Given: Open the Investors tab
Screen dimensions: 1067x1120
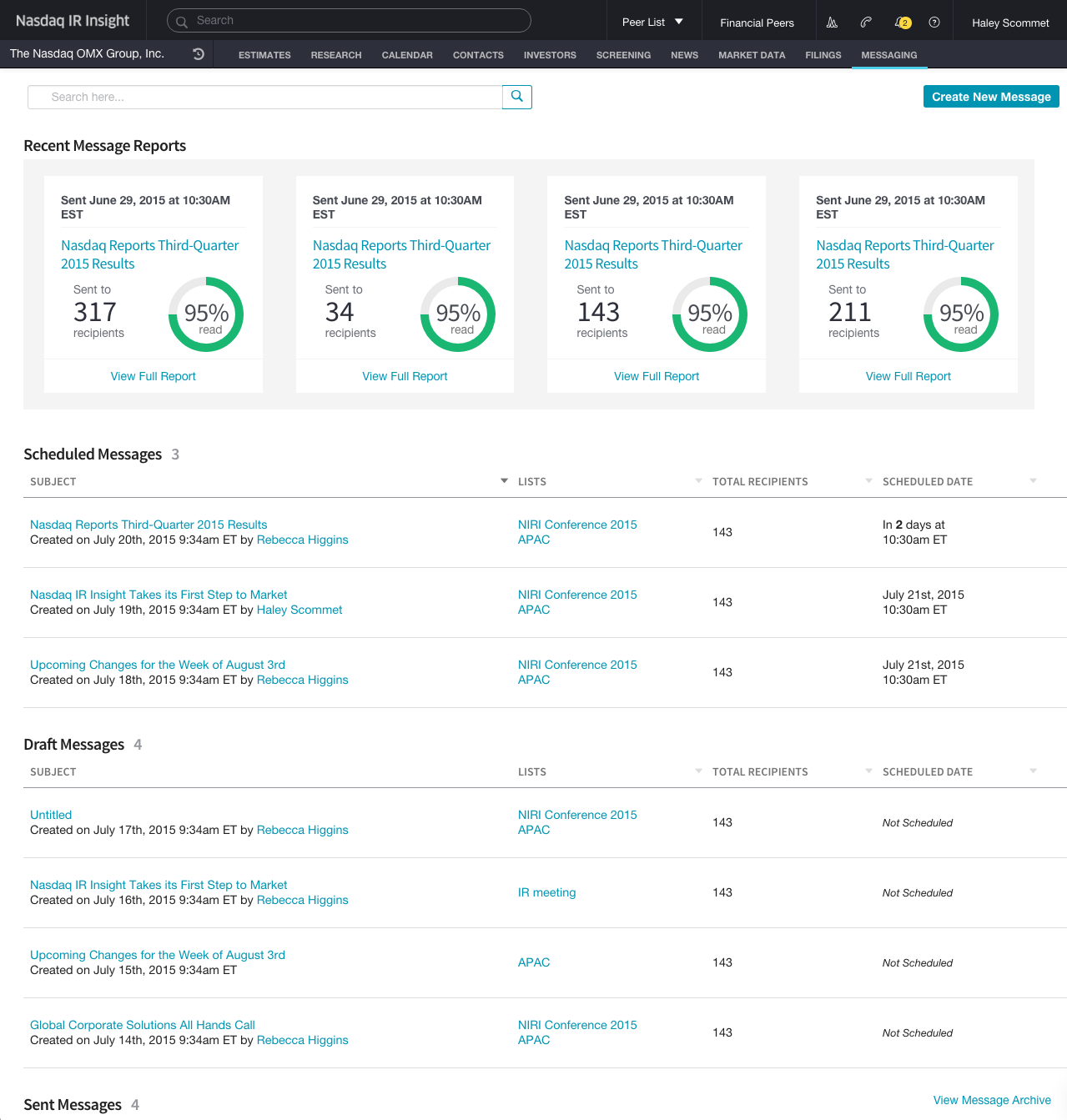Looking at the screenshot, I should click(550, 55).
